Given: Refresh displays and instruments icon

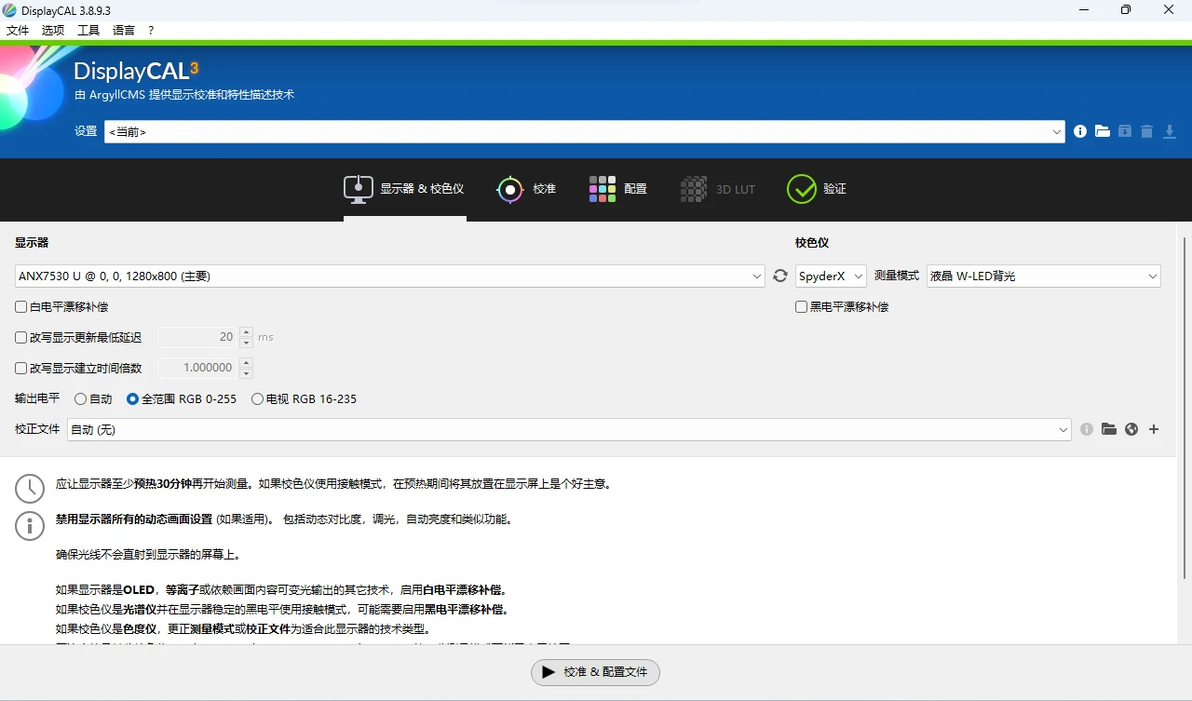Looking at the screenshot, I should [780, 276].
